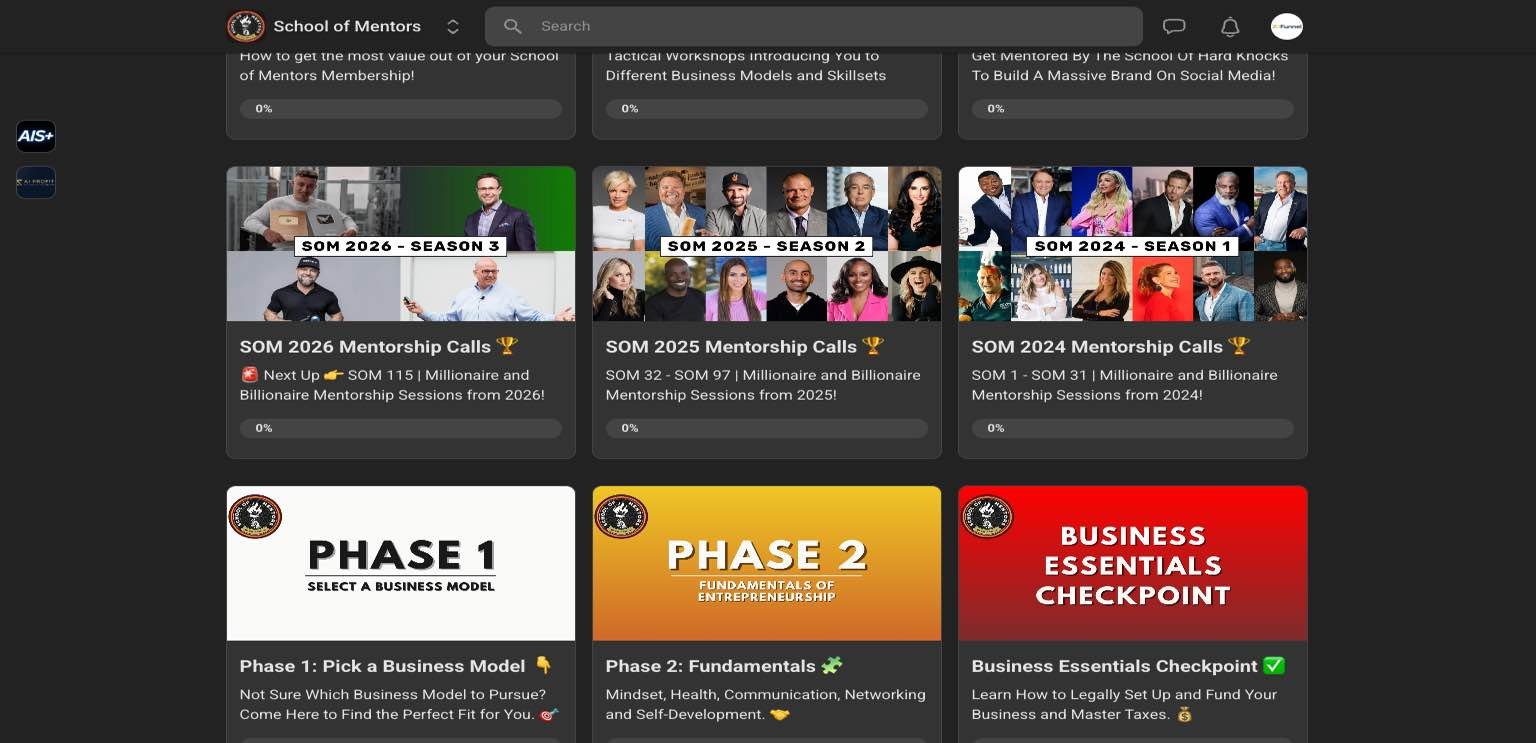The width and height of the screenshot is (1536, 743).
Task: Switch to the AIS+ community icon
Action: point(36,136)
